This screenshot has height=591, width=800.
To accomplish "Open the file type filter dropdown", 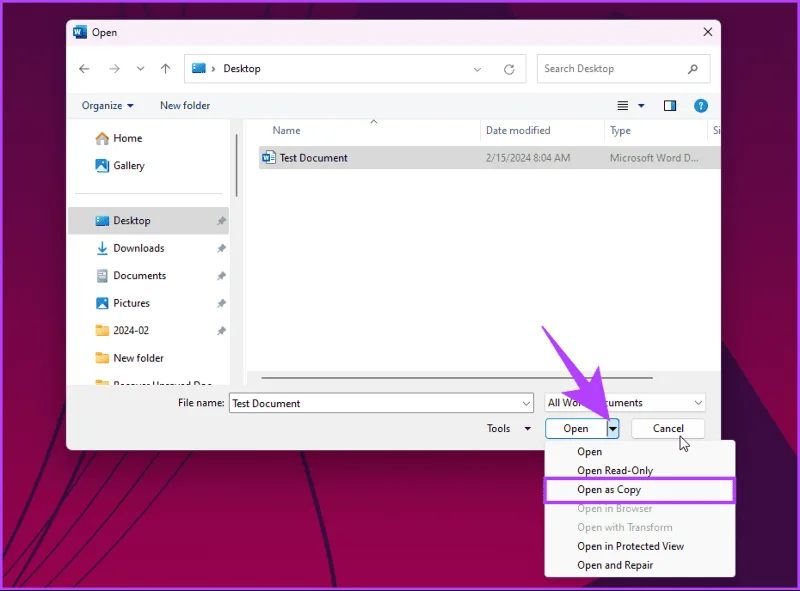I will [624, 403].
